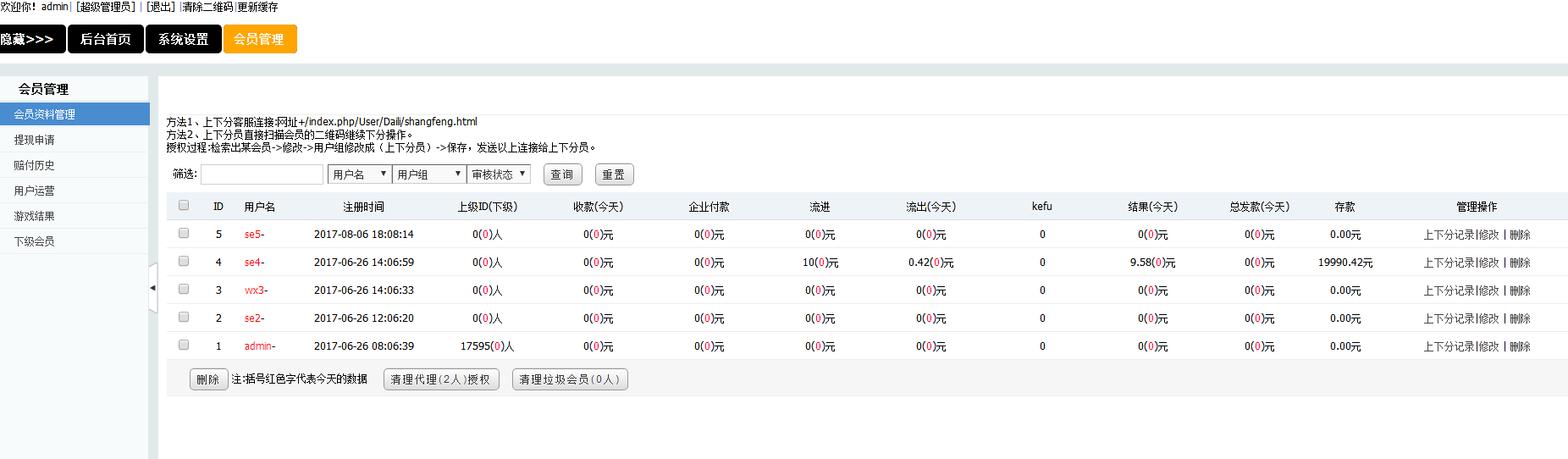This screenshot has height=459, width=1568.
Task: Focus the 筛选 filter text field
Action: tap(262, 174)
